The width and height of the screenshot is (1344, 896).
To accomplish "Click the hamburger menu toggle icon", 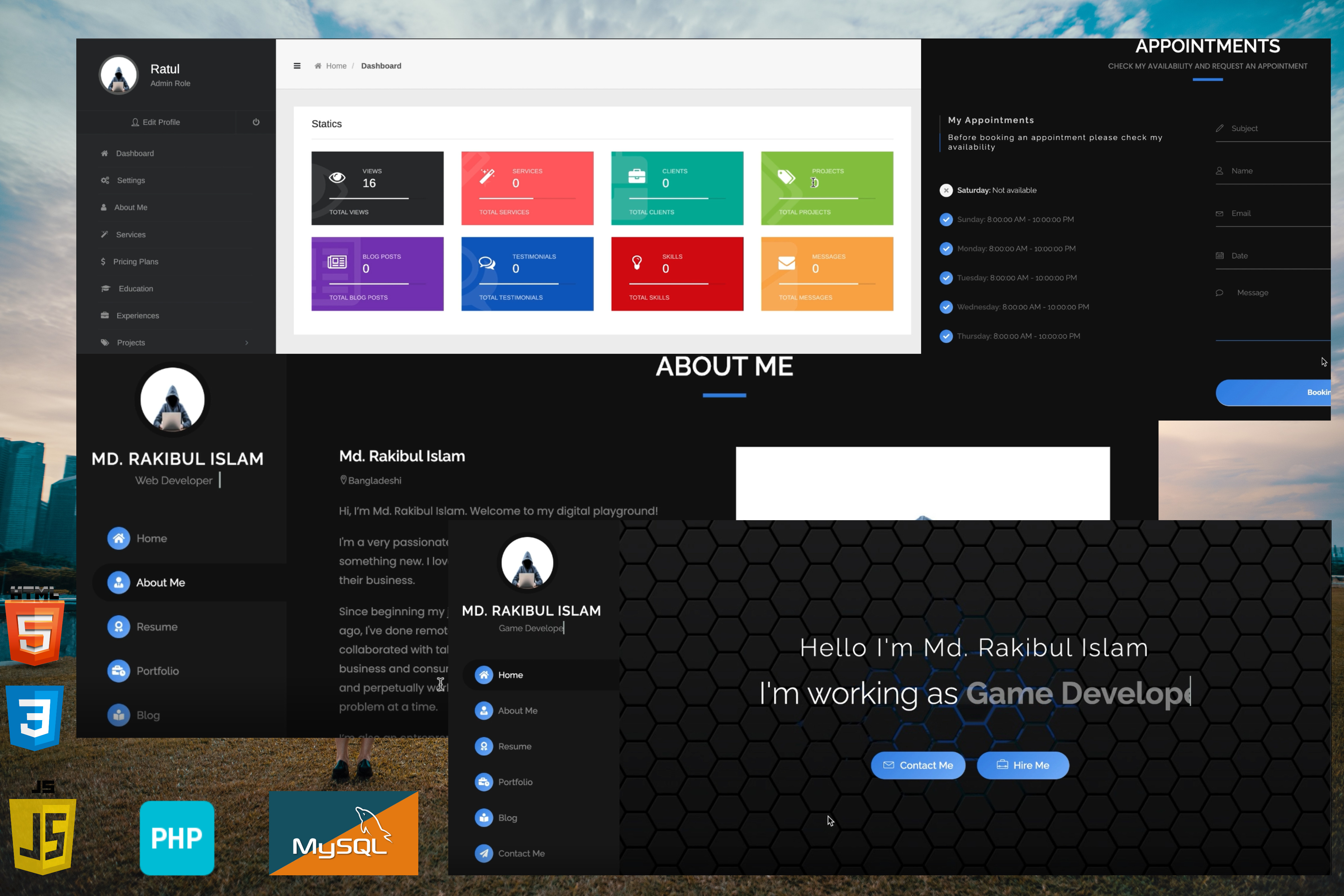I will pos(297,66).
